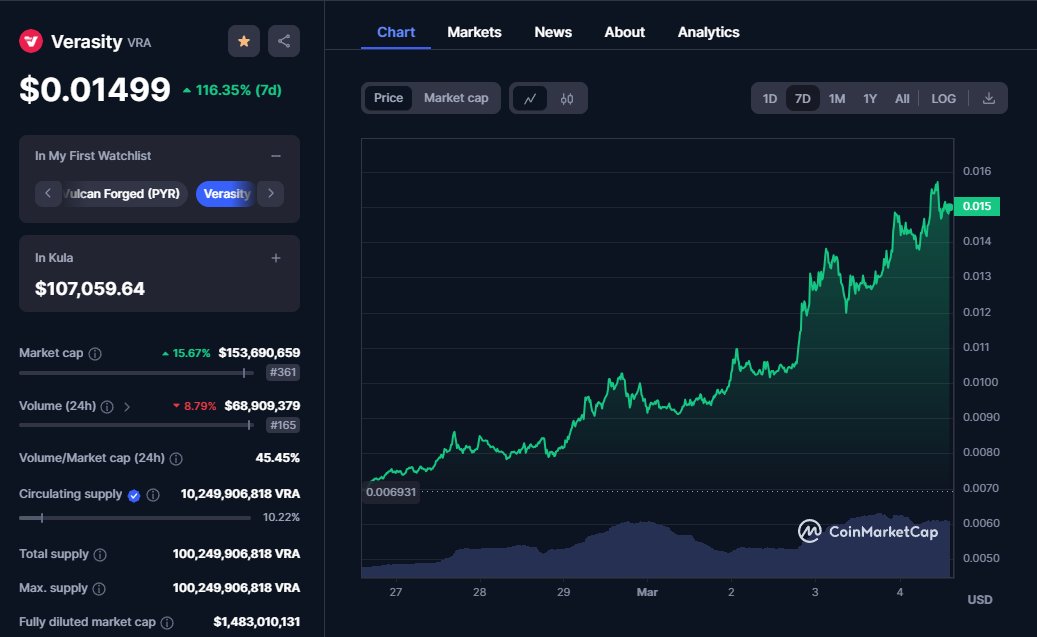This screenshot has height=637, width=1037.
Task: Open the share options icon
Action: click(283, 41)
